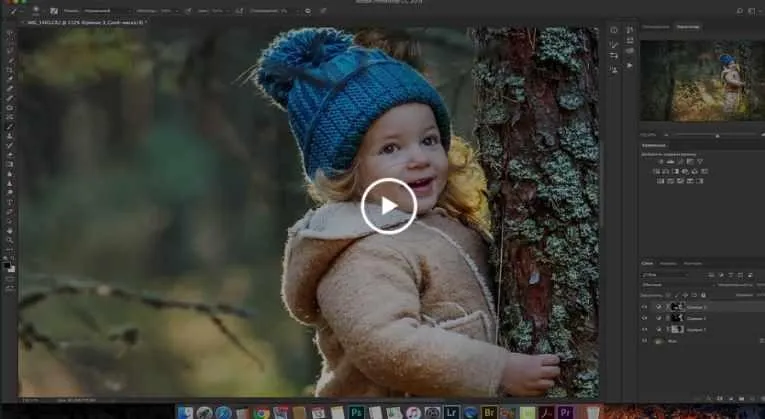Viewport: 765px width, 419px height.
Task: Toggle Quick Mask mode below color swatches
Action: point(10,279)
